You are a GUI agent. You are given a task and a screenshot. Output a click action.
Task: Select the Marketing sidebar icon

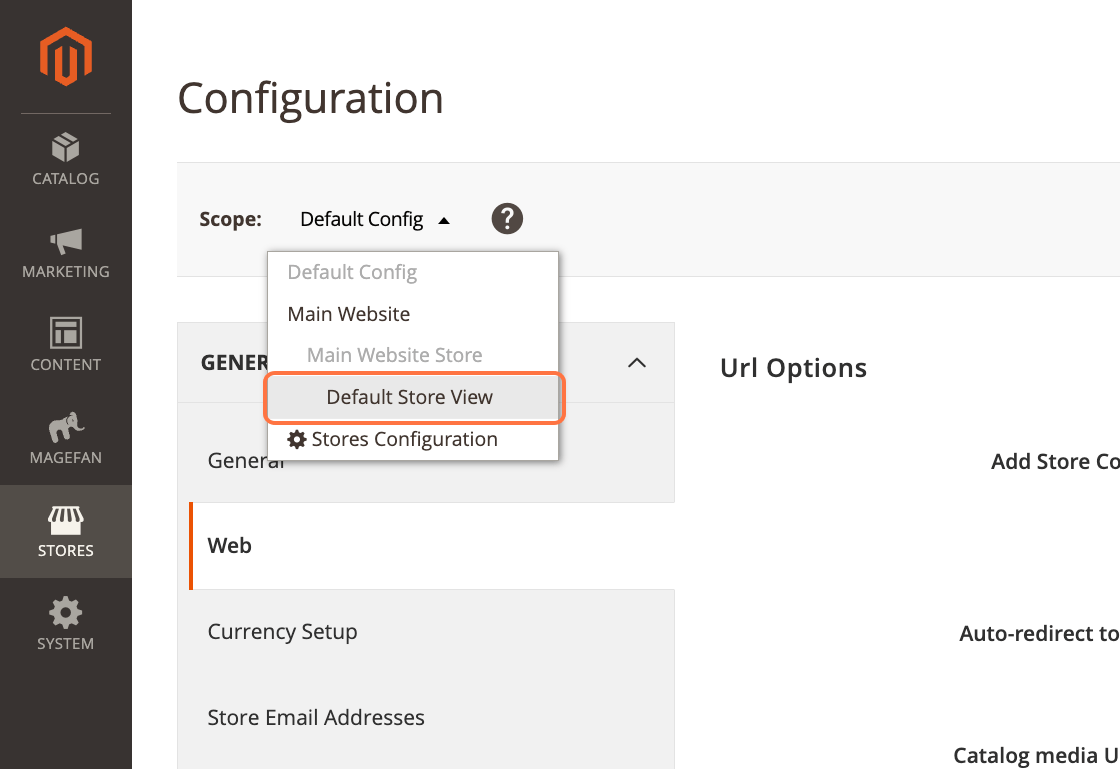tap(65, 253)
